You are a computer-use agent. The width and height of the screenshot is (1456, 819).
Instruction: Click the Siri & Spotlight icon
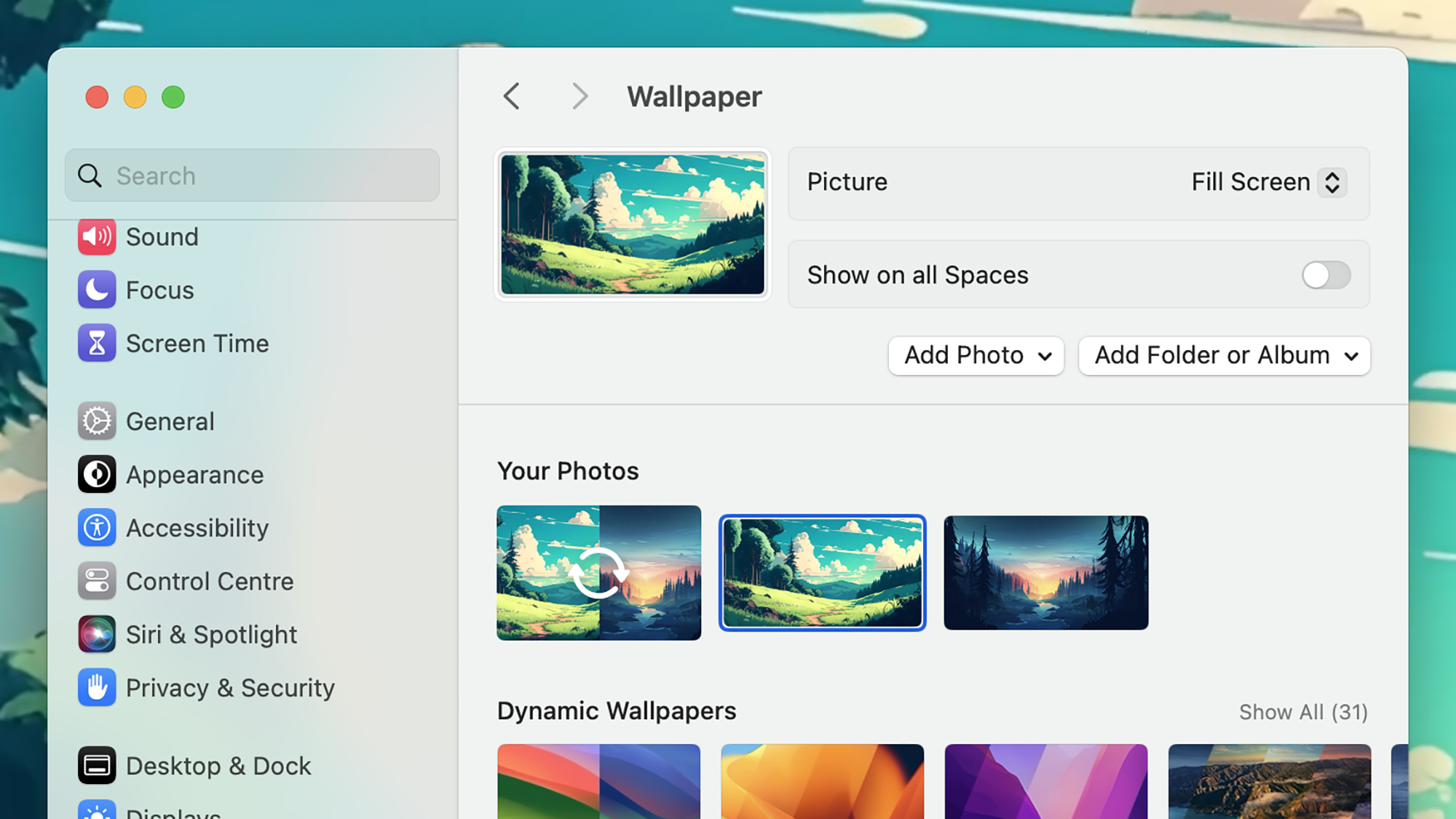[x=97, y=634]
